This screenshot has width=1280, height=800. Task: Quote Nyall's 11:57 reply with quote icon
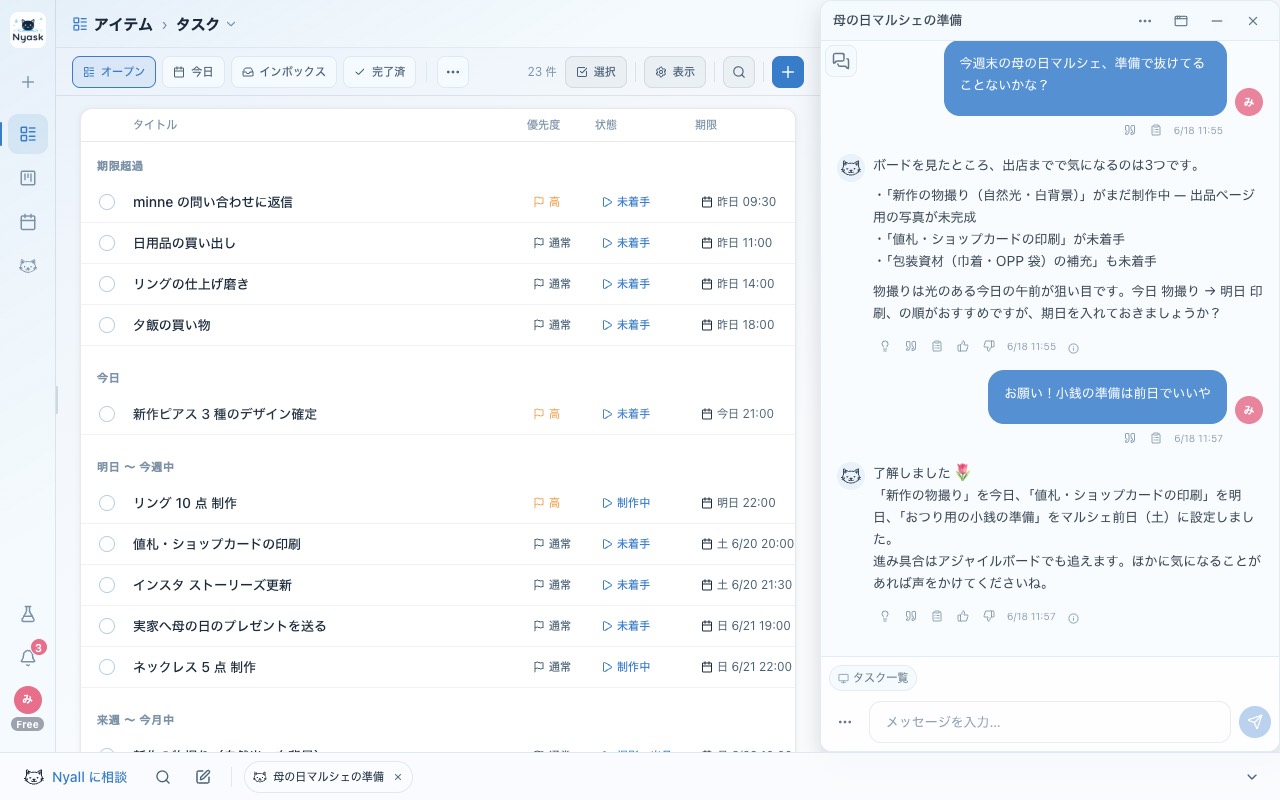click(x=911, y=617)
